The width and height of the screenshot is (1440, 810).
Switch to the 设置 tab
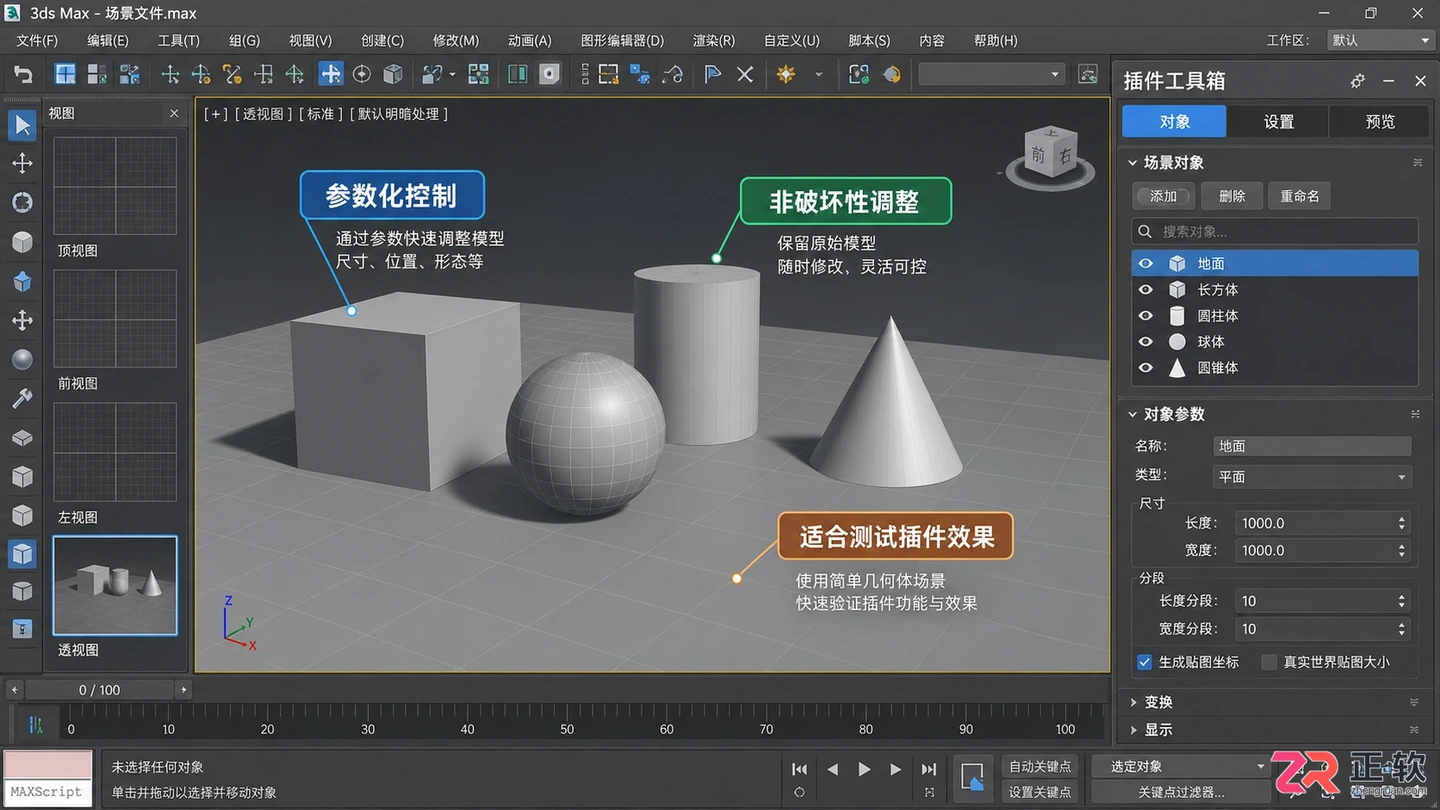(1278, 121)
